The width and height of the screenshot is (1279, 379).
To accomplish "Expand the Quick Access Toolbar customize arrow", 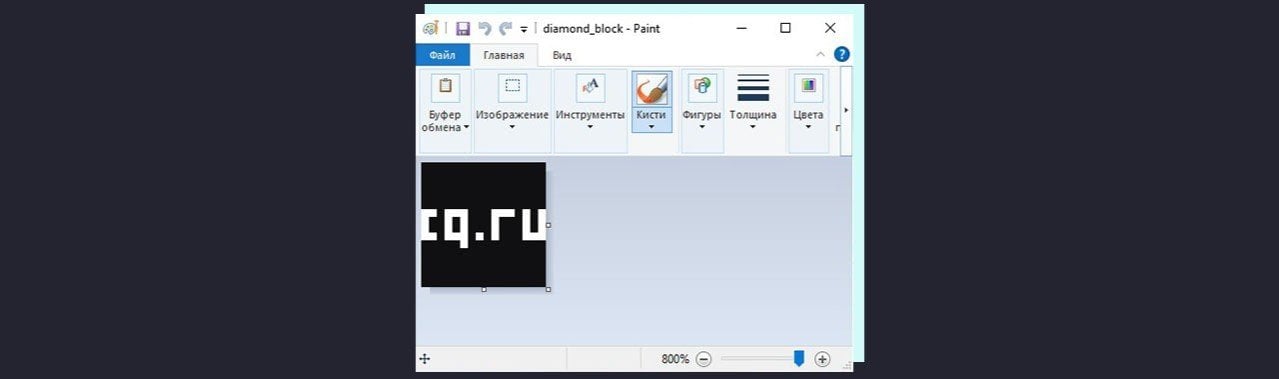I will [524, 29].
